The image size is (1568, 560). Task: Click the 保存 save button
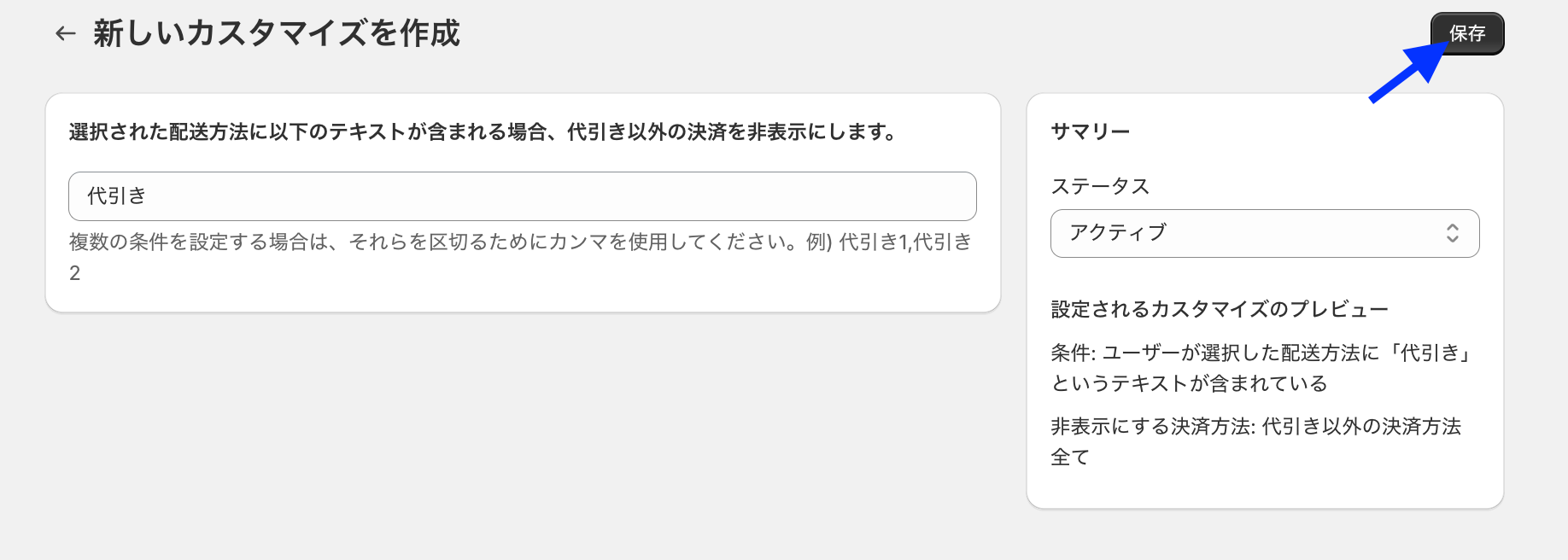[x=1466, y=34]
